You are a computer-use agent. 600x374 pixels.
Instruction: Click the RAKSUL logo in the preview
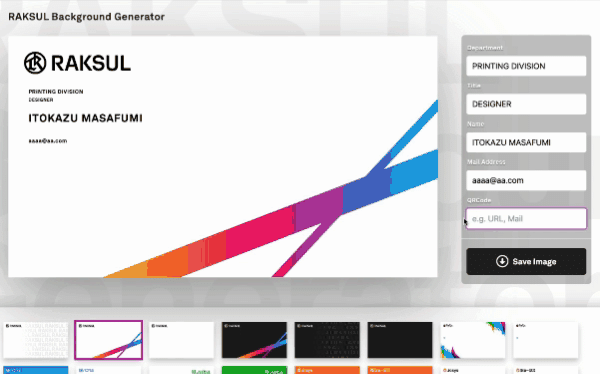[77, 63]
